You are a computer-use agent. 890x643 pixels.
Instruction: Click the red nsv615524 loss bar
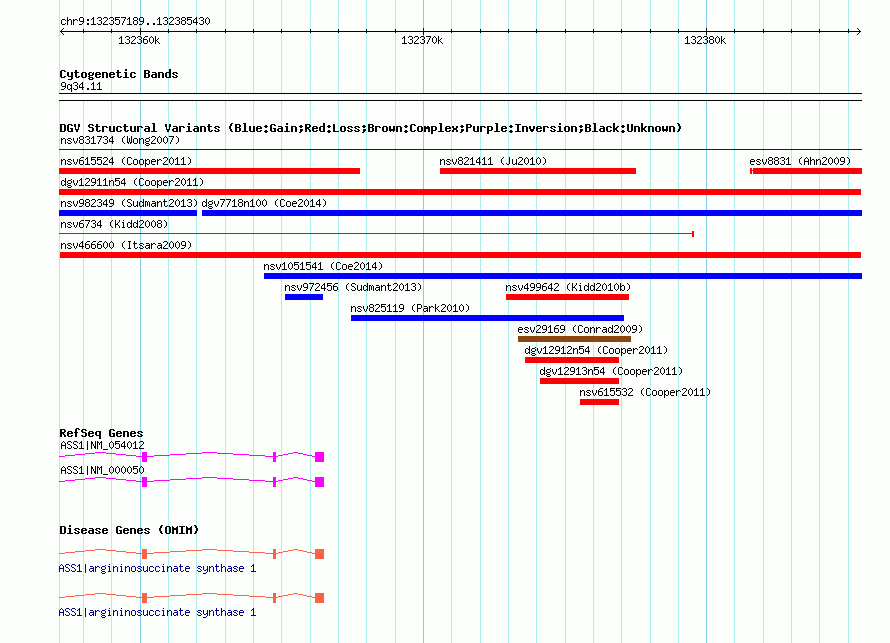(209, 171)
